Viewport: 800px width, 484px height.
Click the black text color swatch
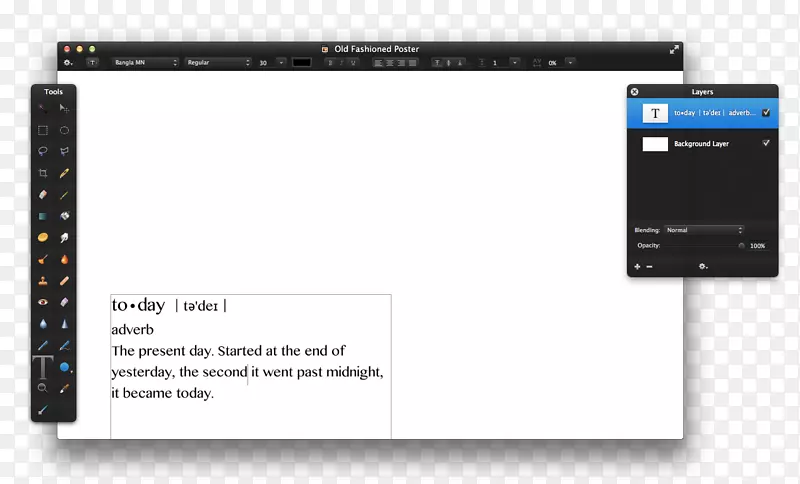301,63
